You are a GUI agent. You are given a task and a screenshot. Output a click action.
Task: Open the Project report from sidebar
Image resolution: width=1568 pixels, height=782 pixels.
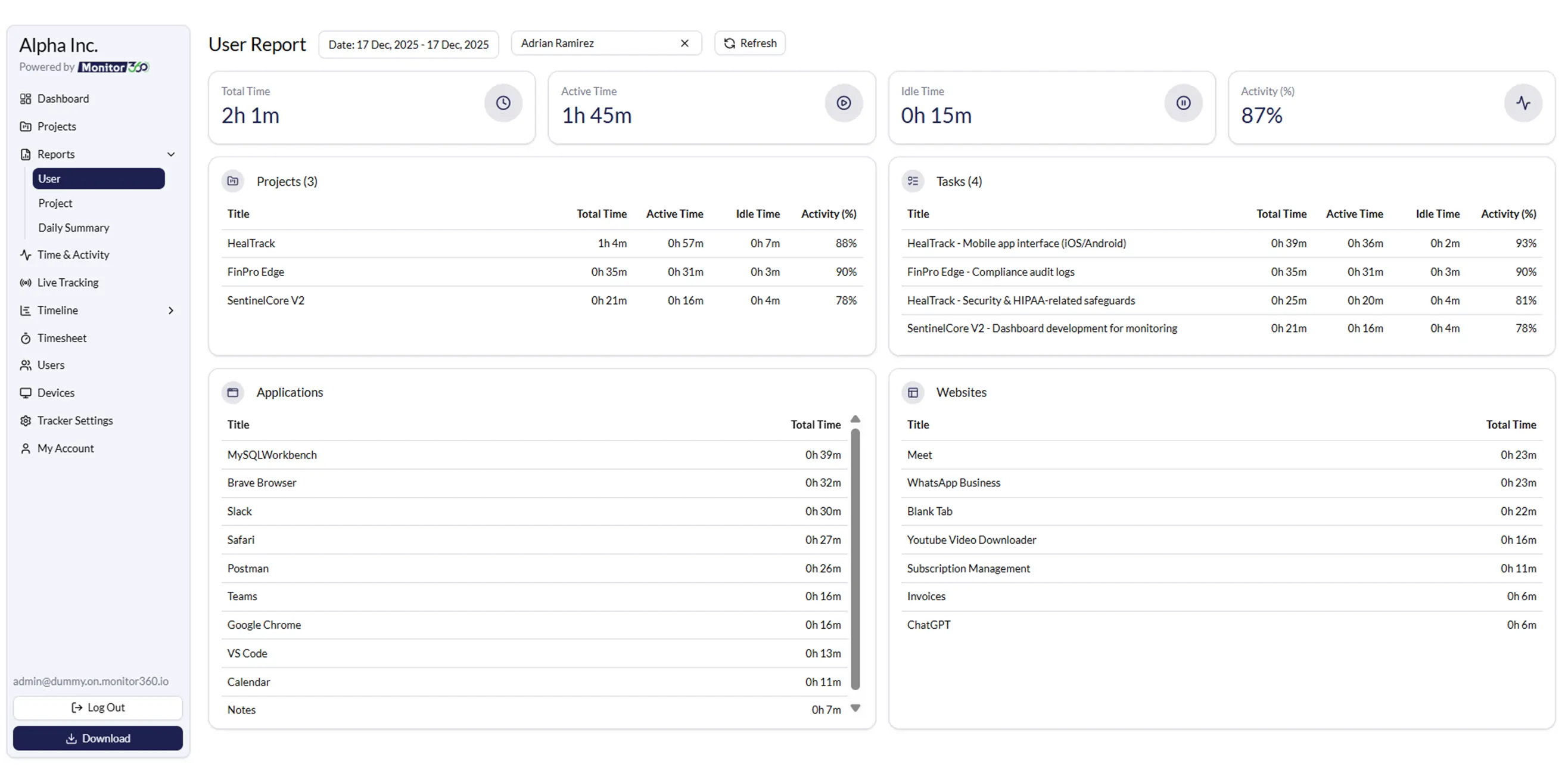55,203
